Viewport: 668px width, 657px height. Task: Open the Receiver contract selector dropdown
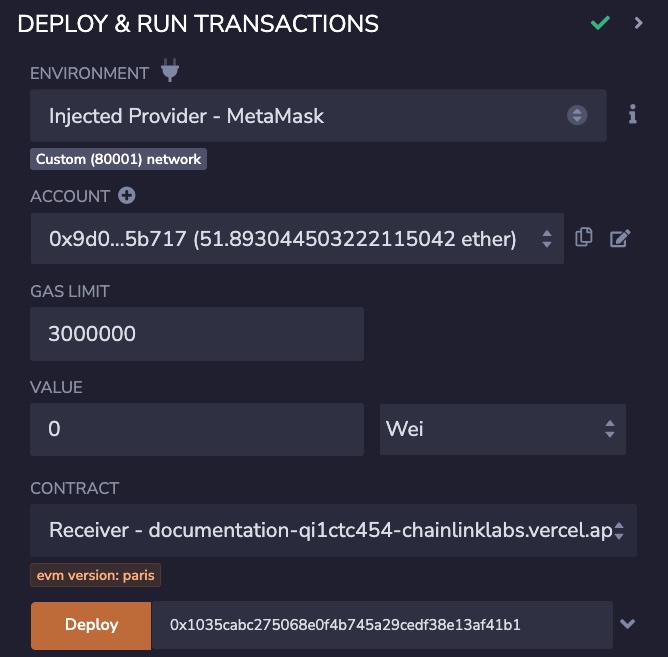[333, 530]
